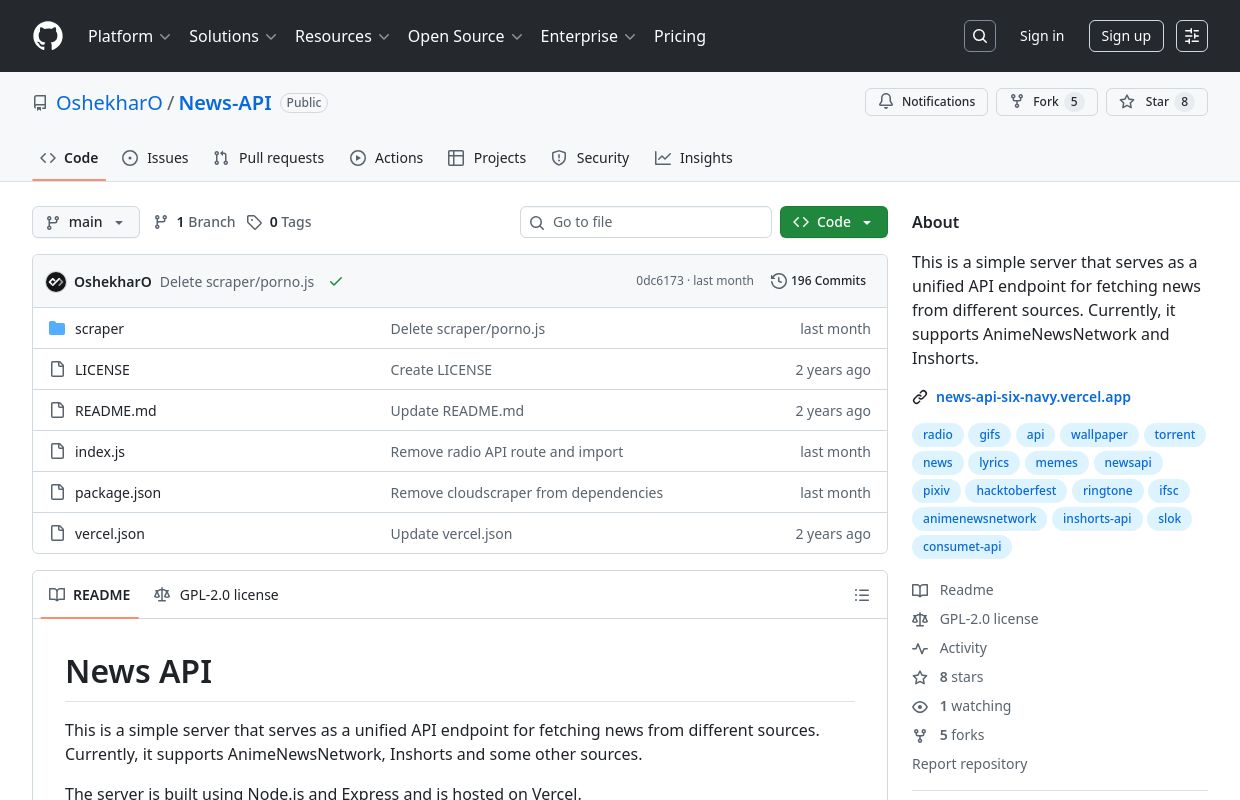Image resolution: width=1240 pixels, height=800 pixels.
Task: Open the Pricing menu item
Action: tap(680, 36)
